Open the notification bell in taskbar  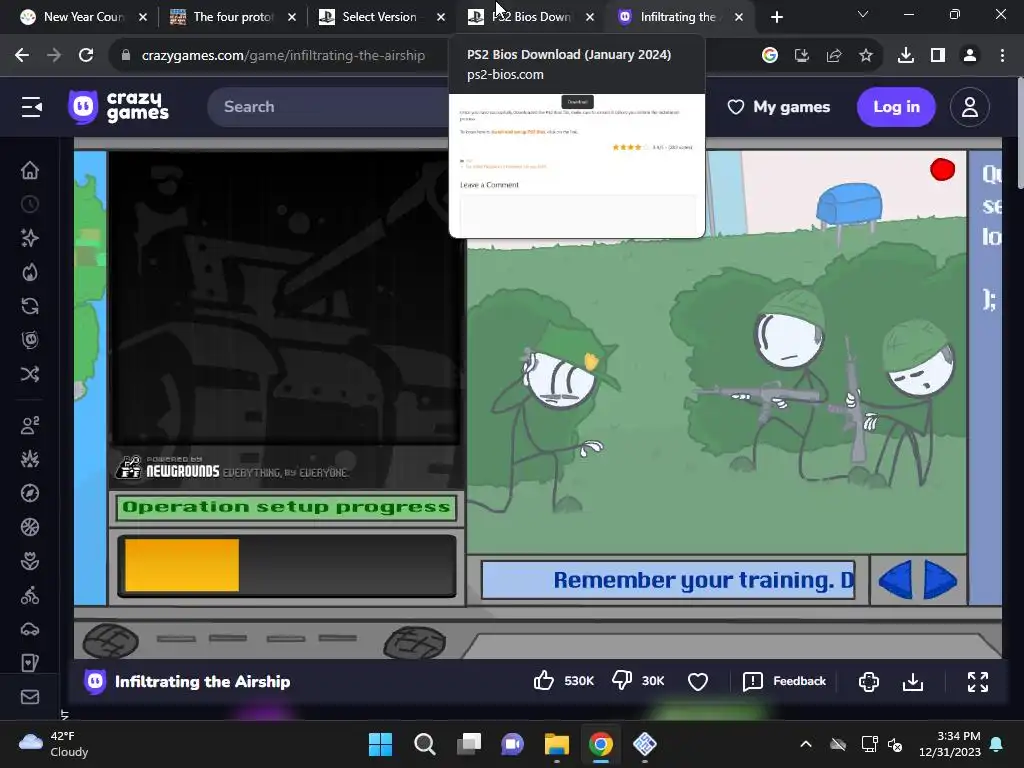(997, 744)
